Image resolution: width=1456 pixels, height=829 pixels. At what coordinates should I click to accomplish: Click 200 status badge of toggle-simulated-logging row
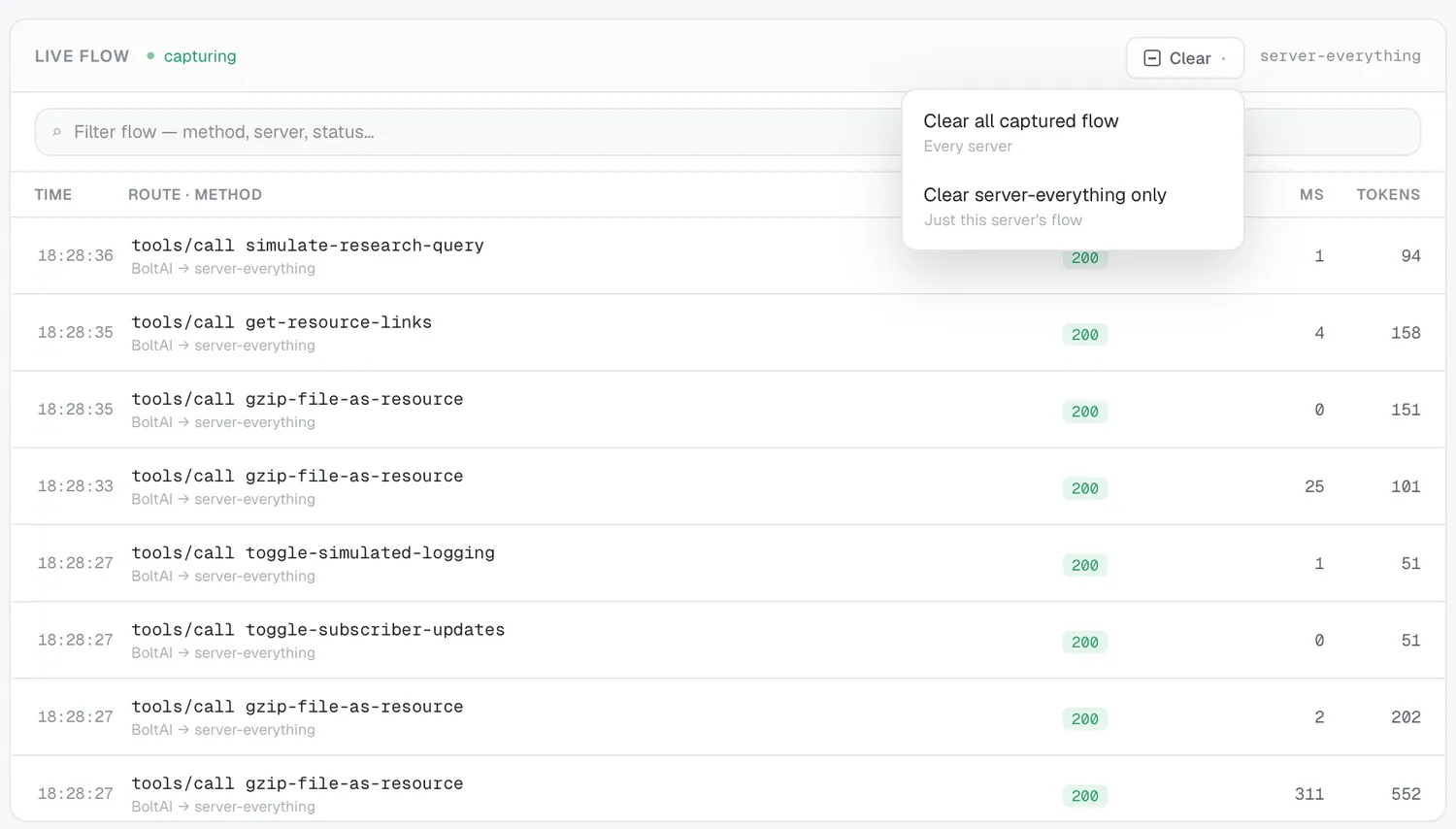coord(1085,565)
